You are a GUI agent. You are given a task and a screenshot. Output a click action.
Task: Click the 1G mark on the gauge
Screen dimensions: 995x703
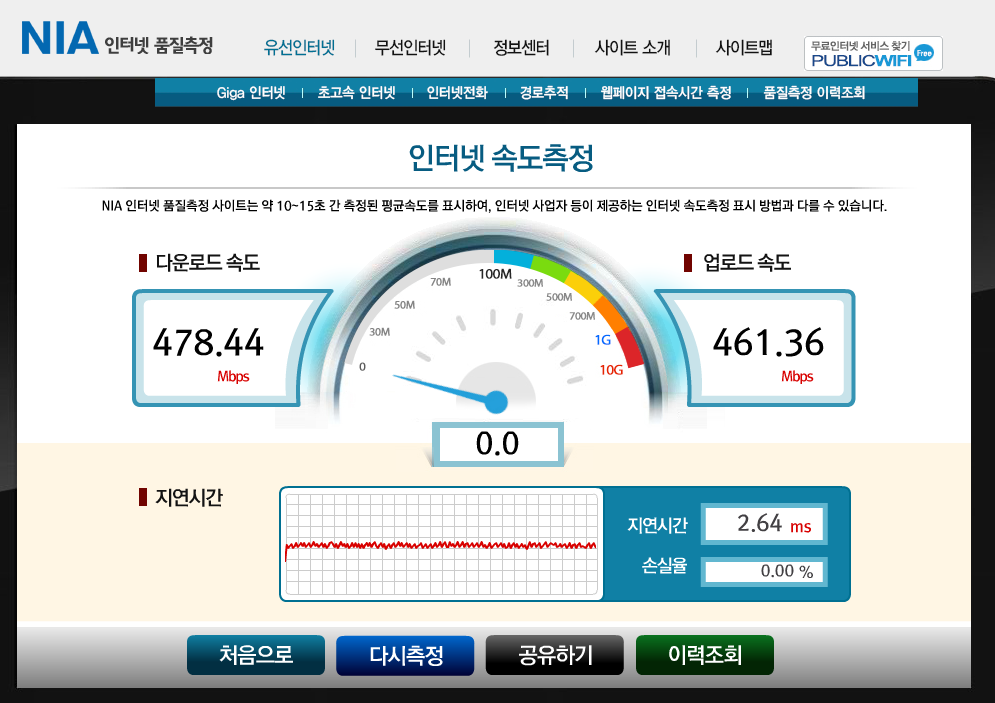603,340
